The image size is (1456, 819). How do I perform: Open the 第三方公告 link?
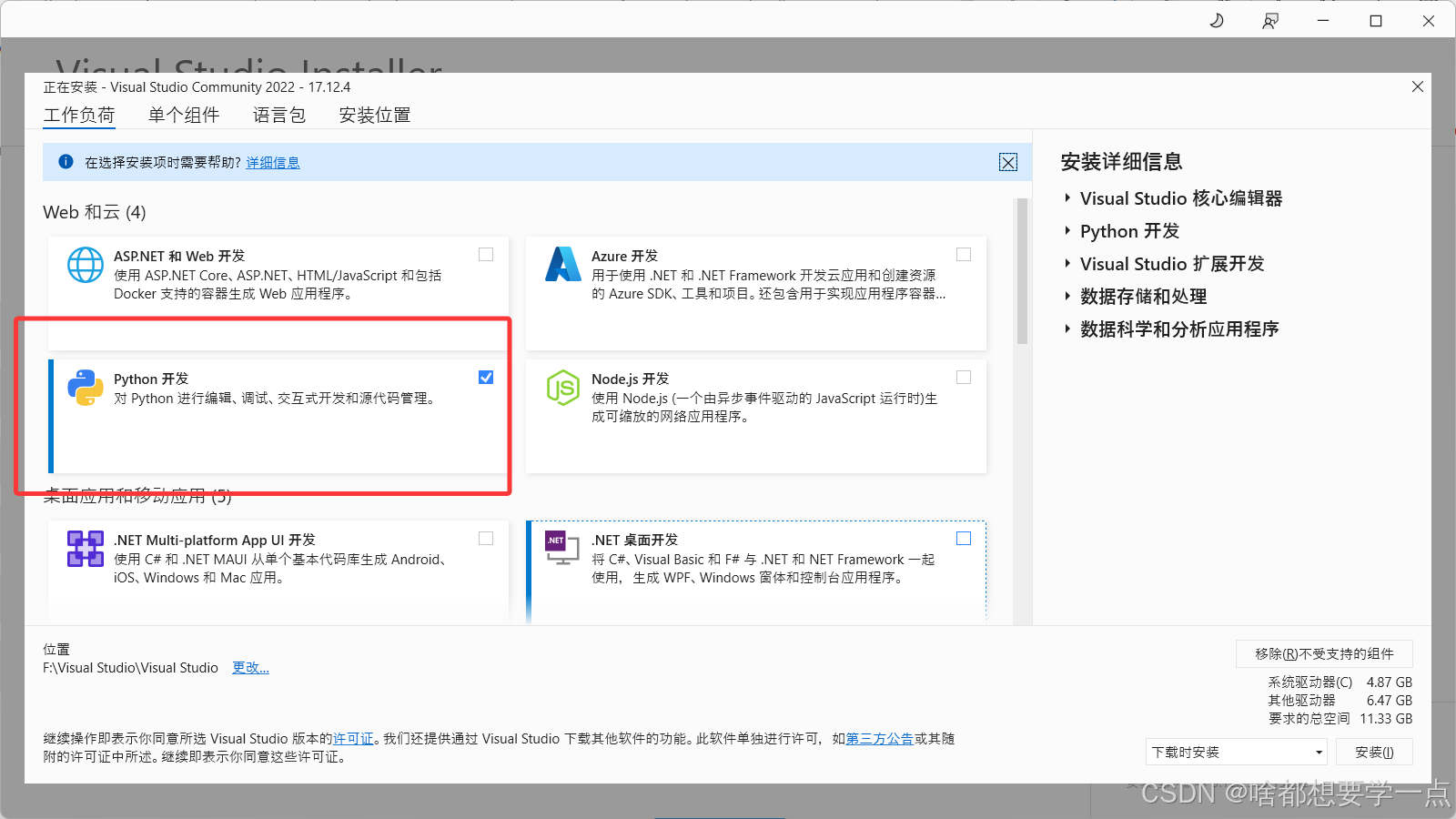(879, 739)
